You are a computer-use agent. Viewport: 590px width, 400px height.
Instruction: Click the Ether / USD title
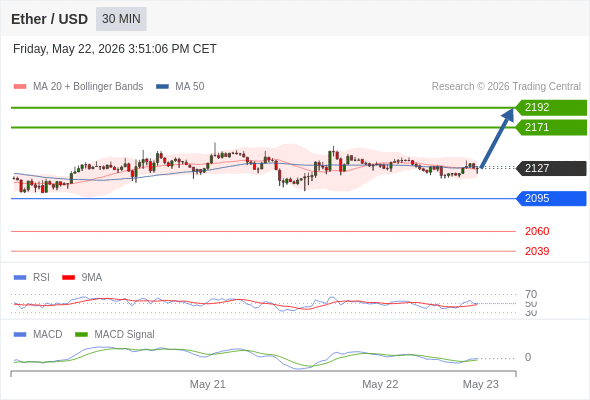coord(49,19)
